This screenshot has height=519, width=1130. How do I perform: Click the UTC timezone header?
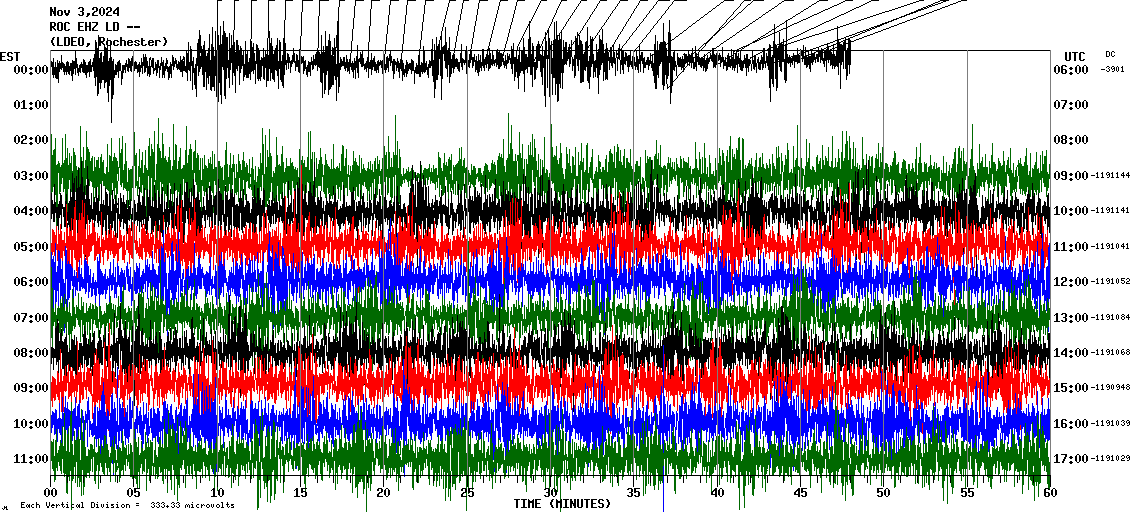point(1074,56)
